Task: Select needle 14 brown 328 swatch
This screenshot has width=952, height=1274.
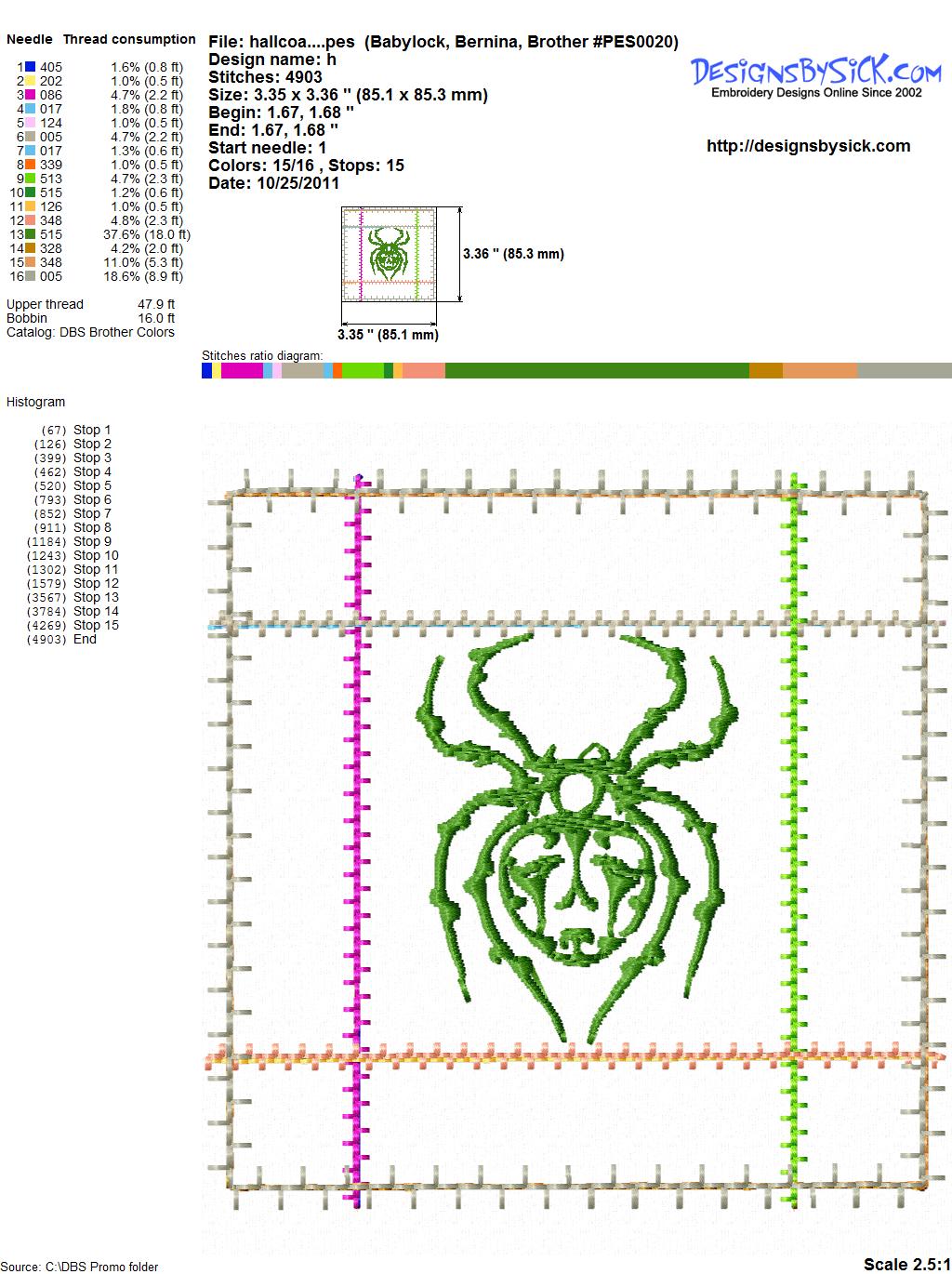Action: [30, 248]
